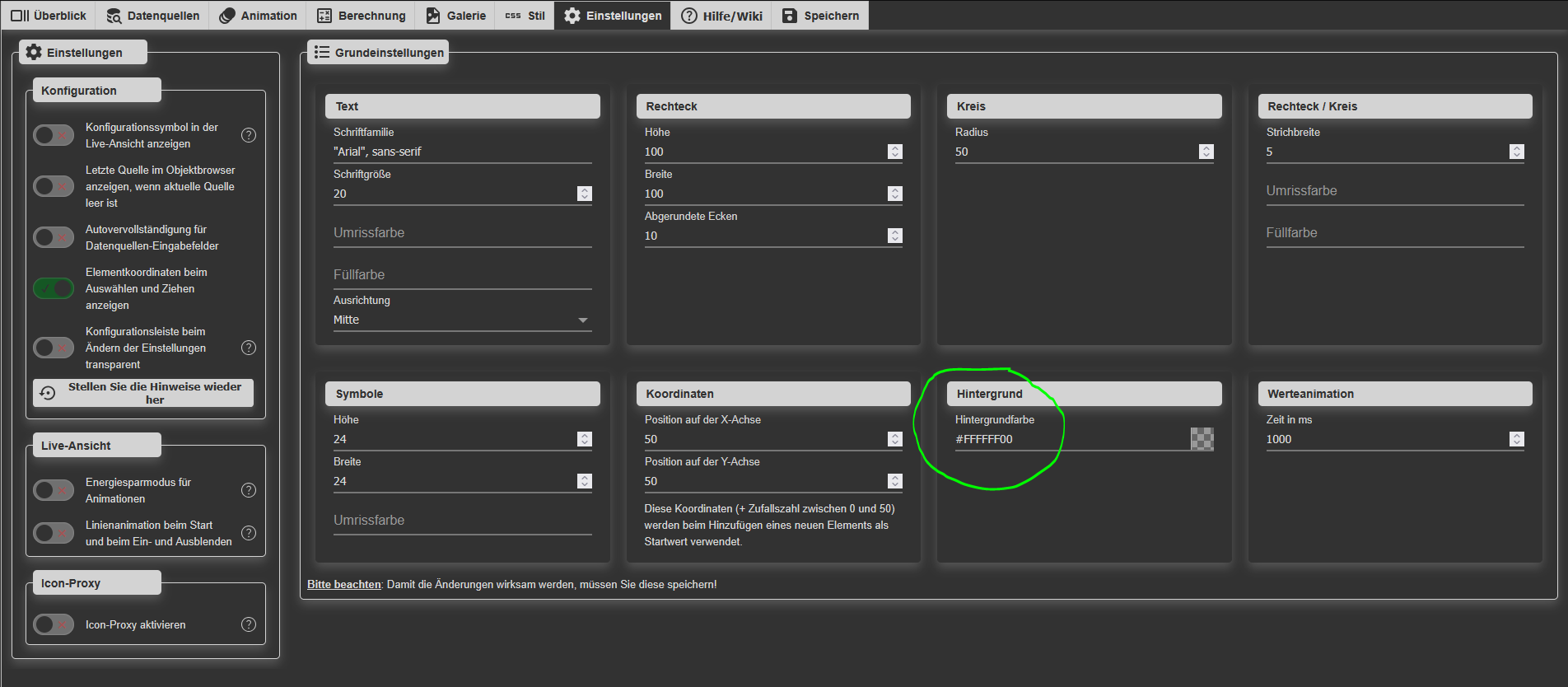Enable Energiesparmodus für Animationen
The image size is (1568, 687).
coord(54,490)
